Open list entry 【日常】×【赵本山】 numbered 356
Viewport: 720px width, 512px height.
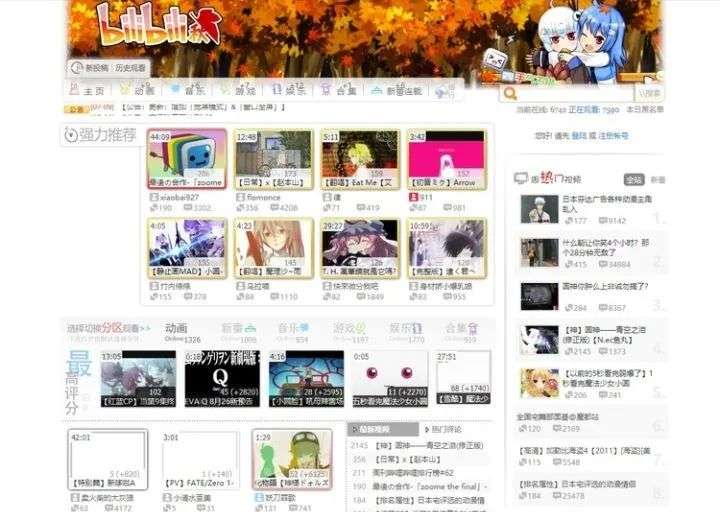click(x=396, y=459)
